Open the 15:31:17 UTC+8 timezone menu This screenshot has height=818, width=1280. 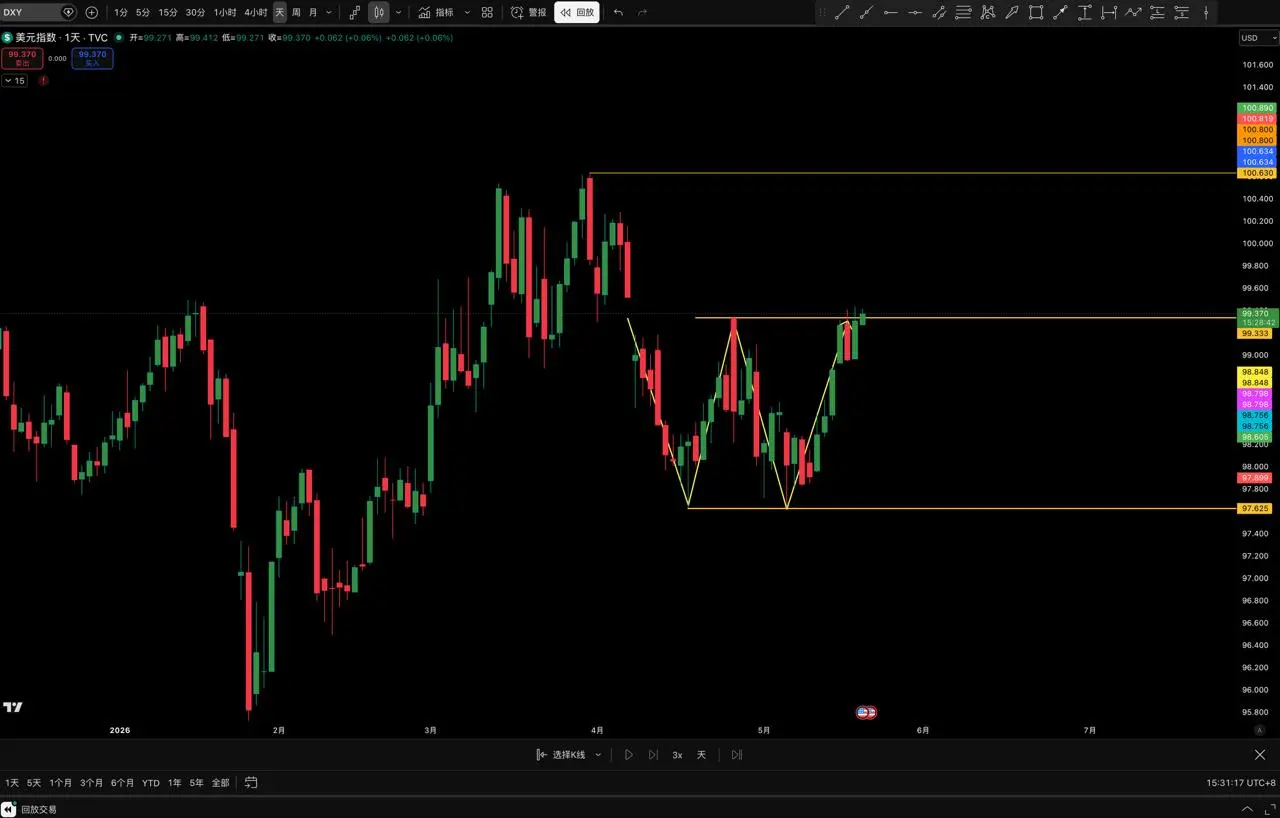(1240, 783)
